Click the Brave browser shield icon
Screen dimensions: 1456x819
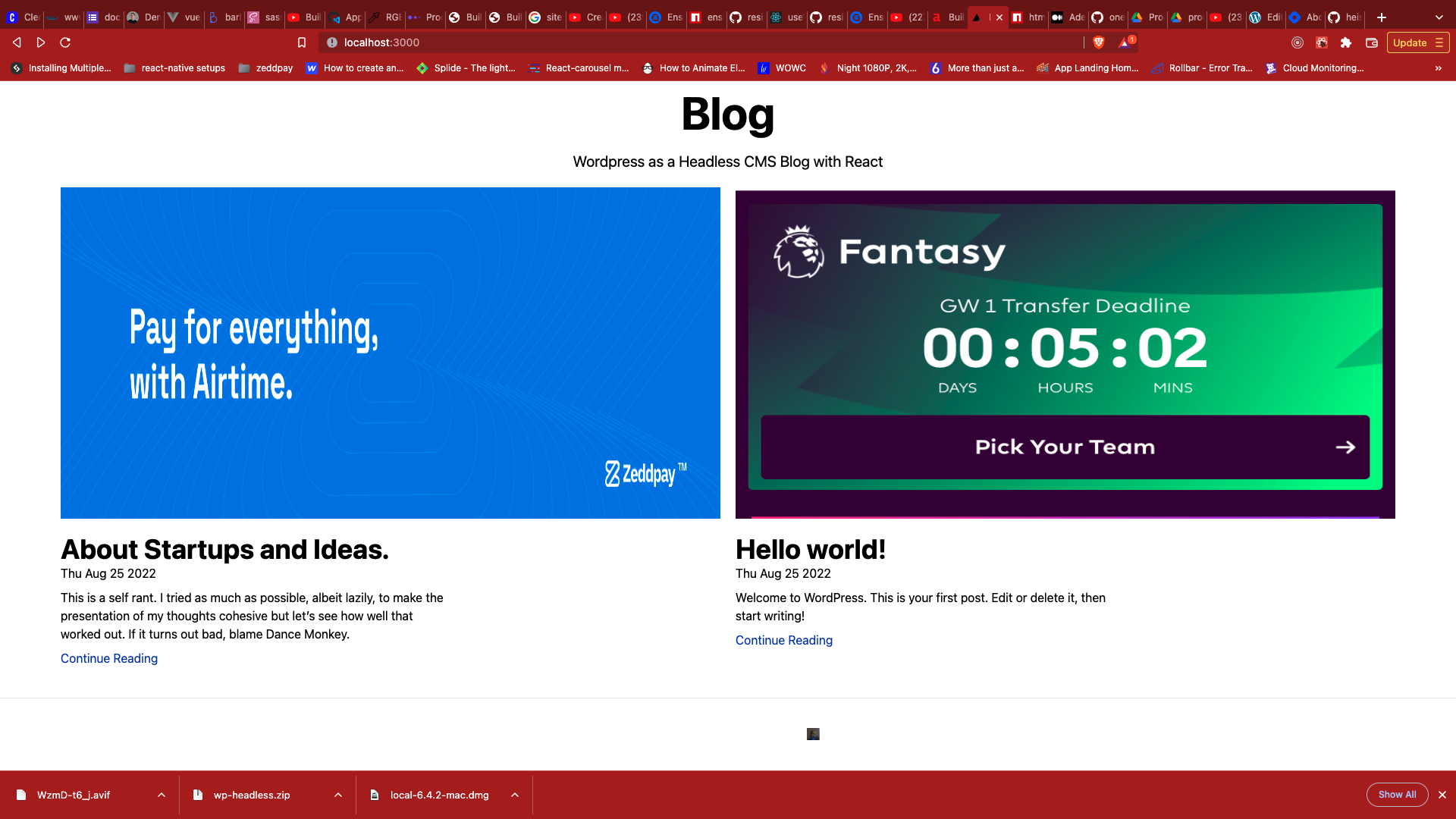tap(1099, 42)
